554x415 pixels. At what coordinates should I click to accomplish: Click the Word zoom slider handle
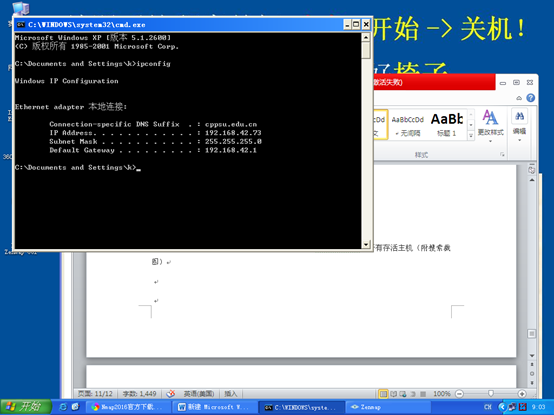490,393
